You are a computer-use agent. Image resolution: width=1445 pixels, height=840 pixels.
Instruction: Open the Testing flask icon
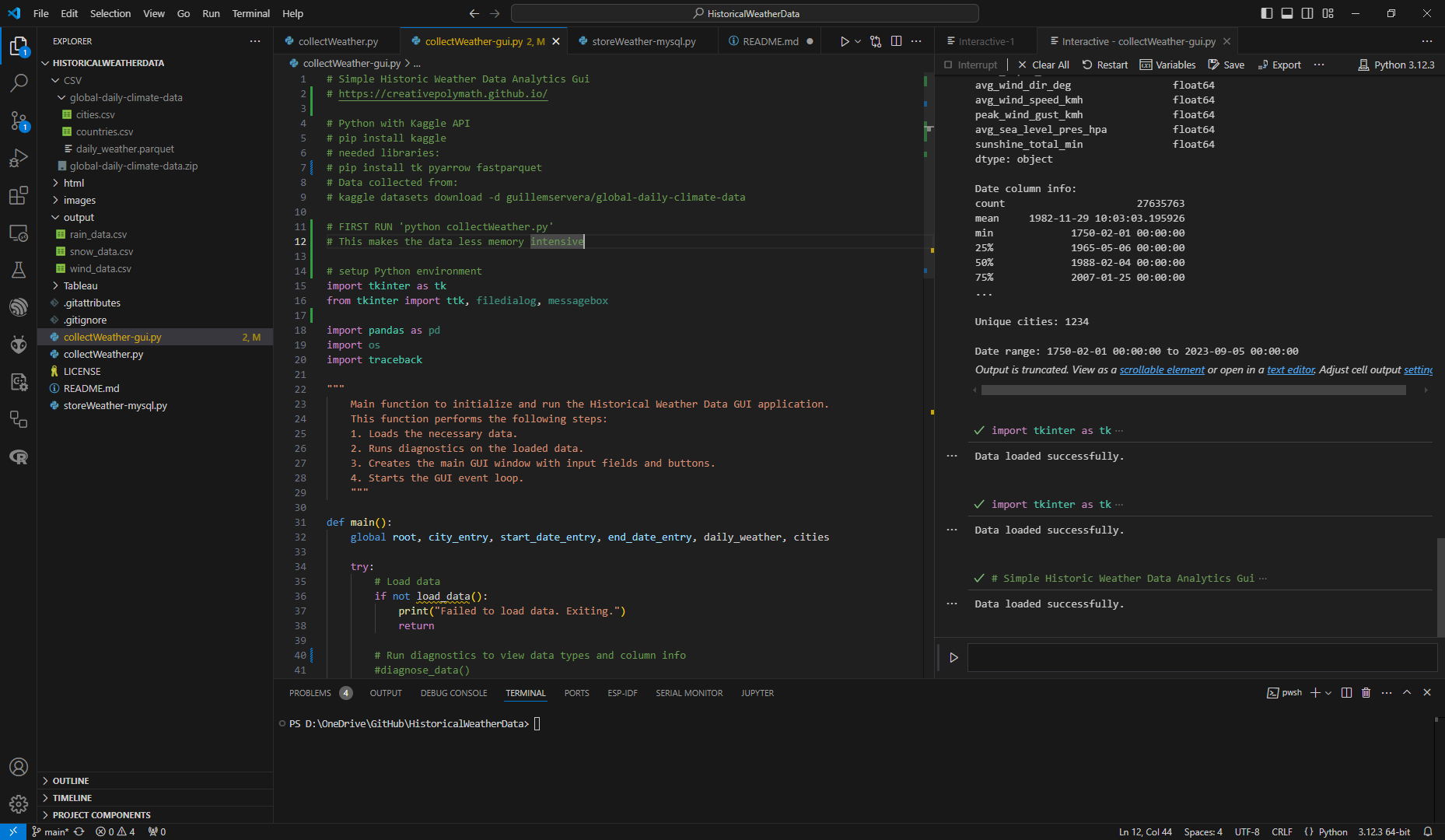tap(19, 270)
